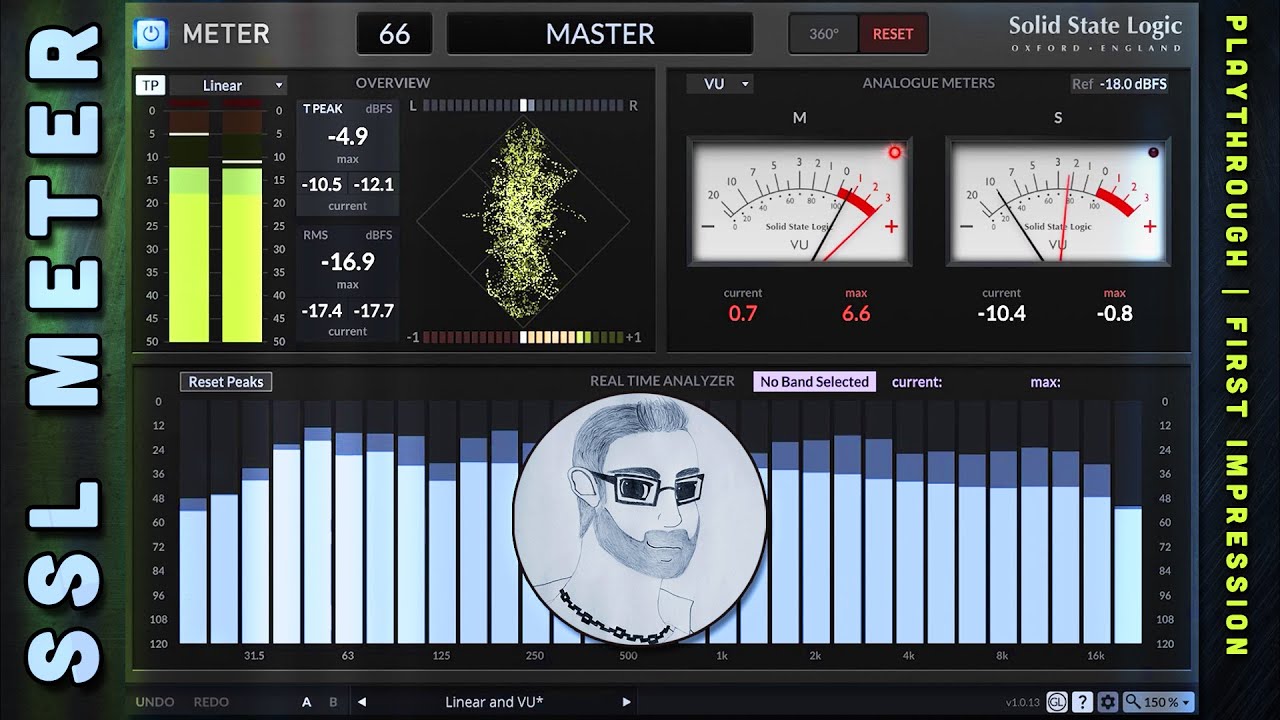Click the 360° mode button
This screenshot has height=720, width=1280.
[x=824, y=34]
